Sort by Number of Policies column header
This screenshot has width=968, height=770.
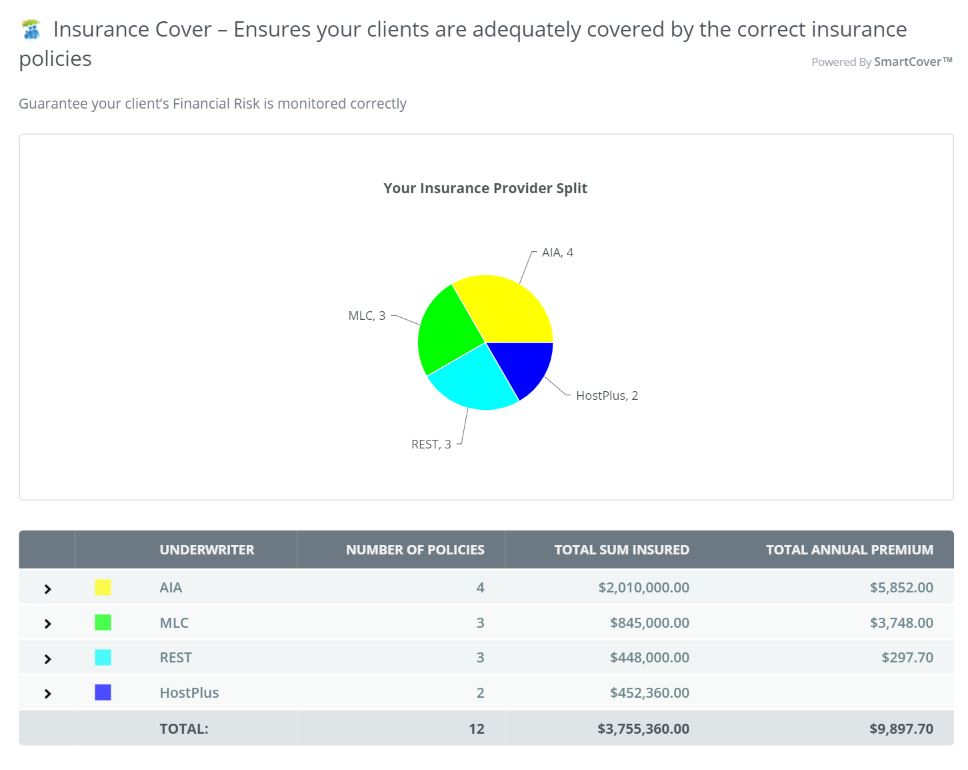415,550
